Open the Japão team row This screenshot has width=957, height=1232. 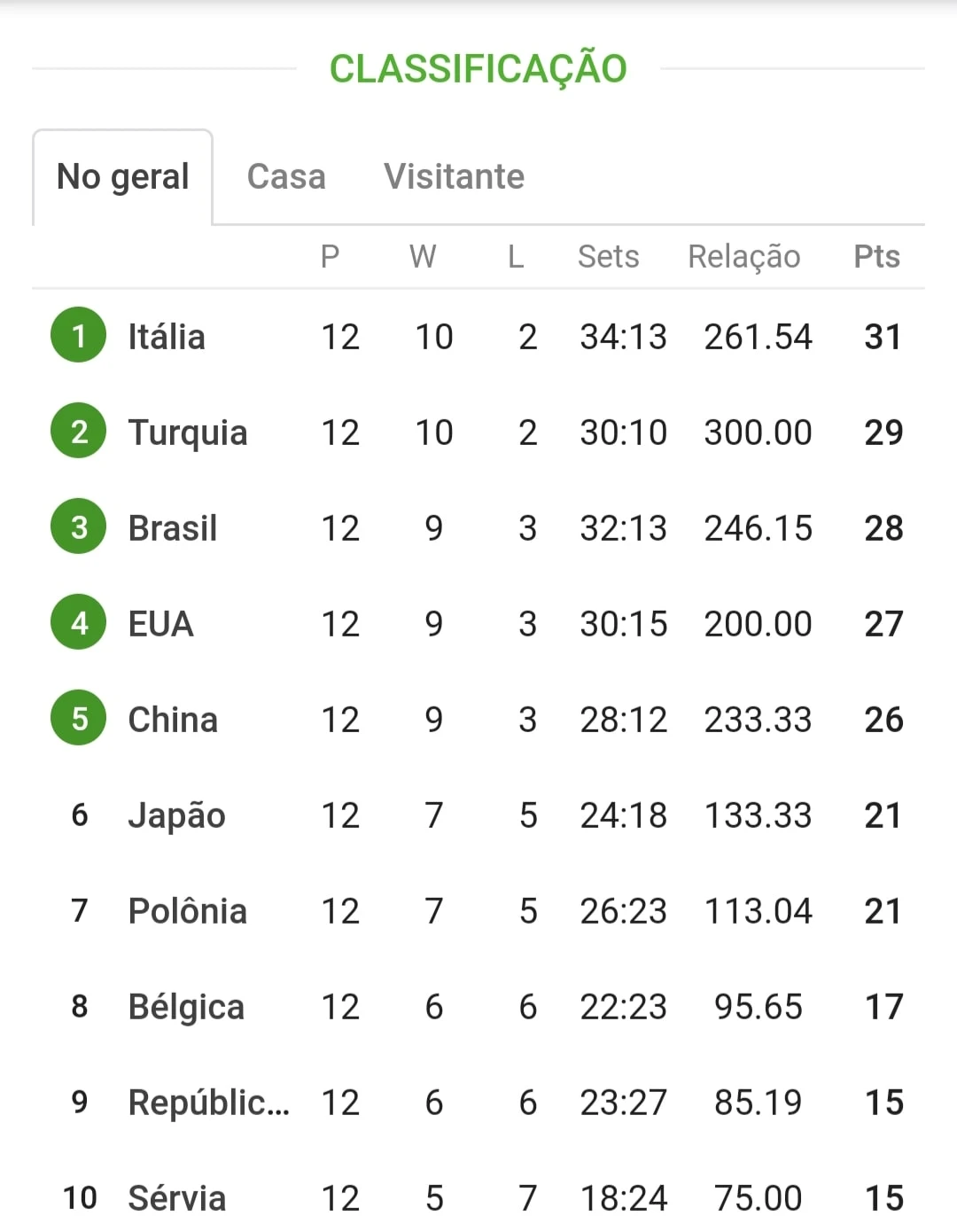[478, 815]
